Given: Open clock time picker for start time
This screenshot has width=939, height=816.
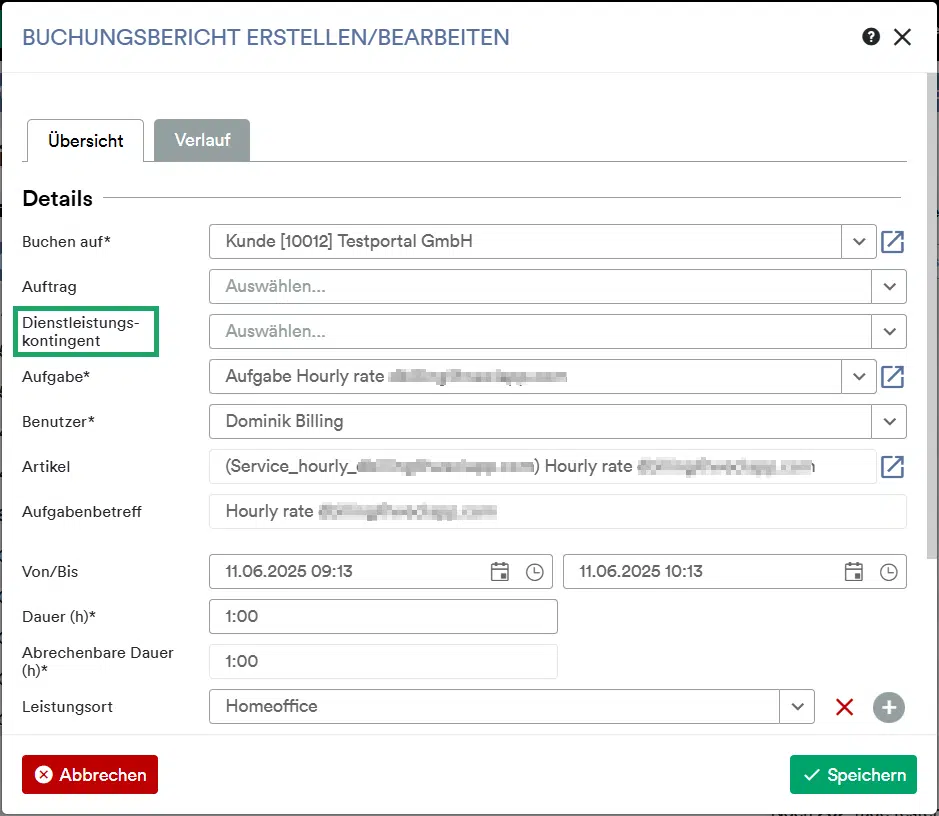Looking at the screenshot, I should click(x=534, y=572).
